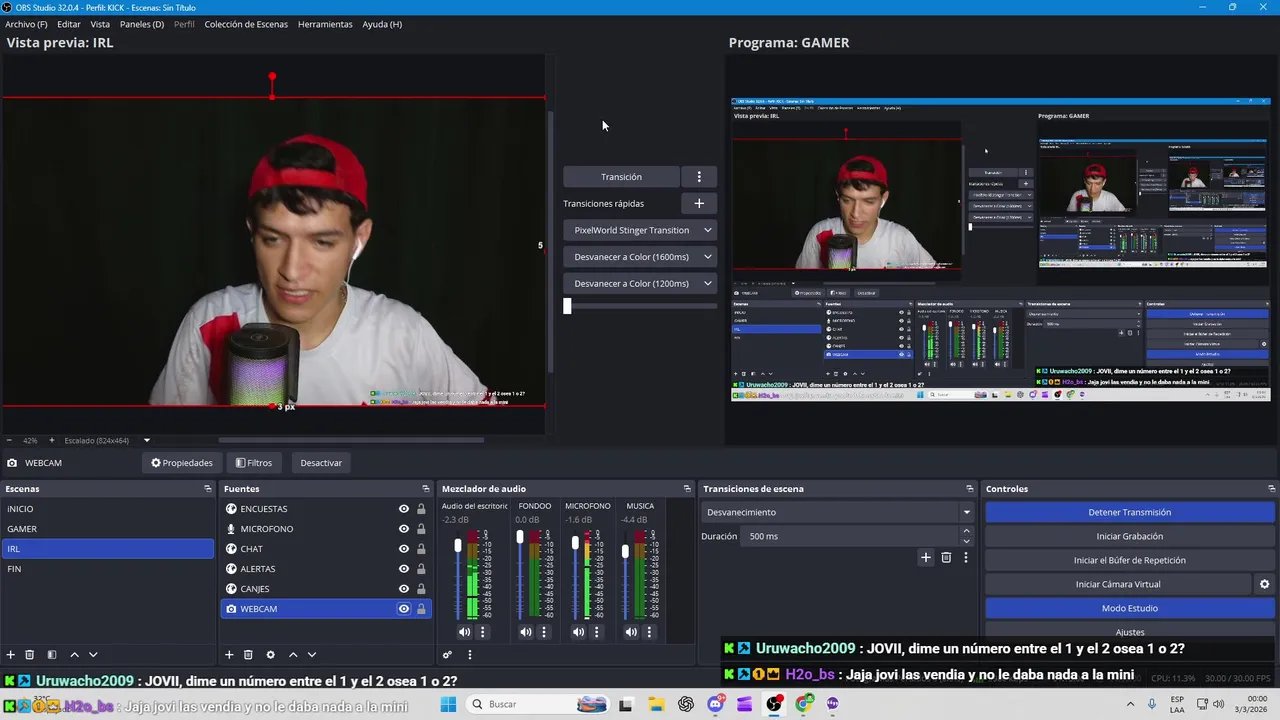Remove selected scene with trash icon

pos(30,655)
